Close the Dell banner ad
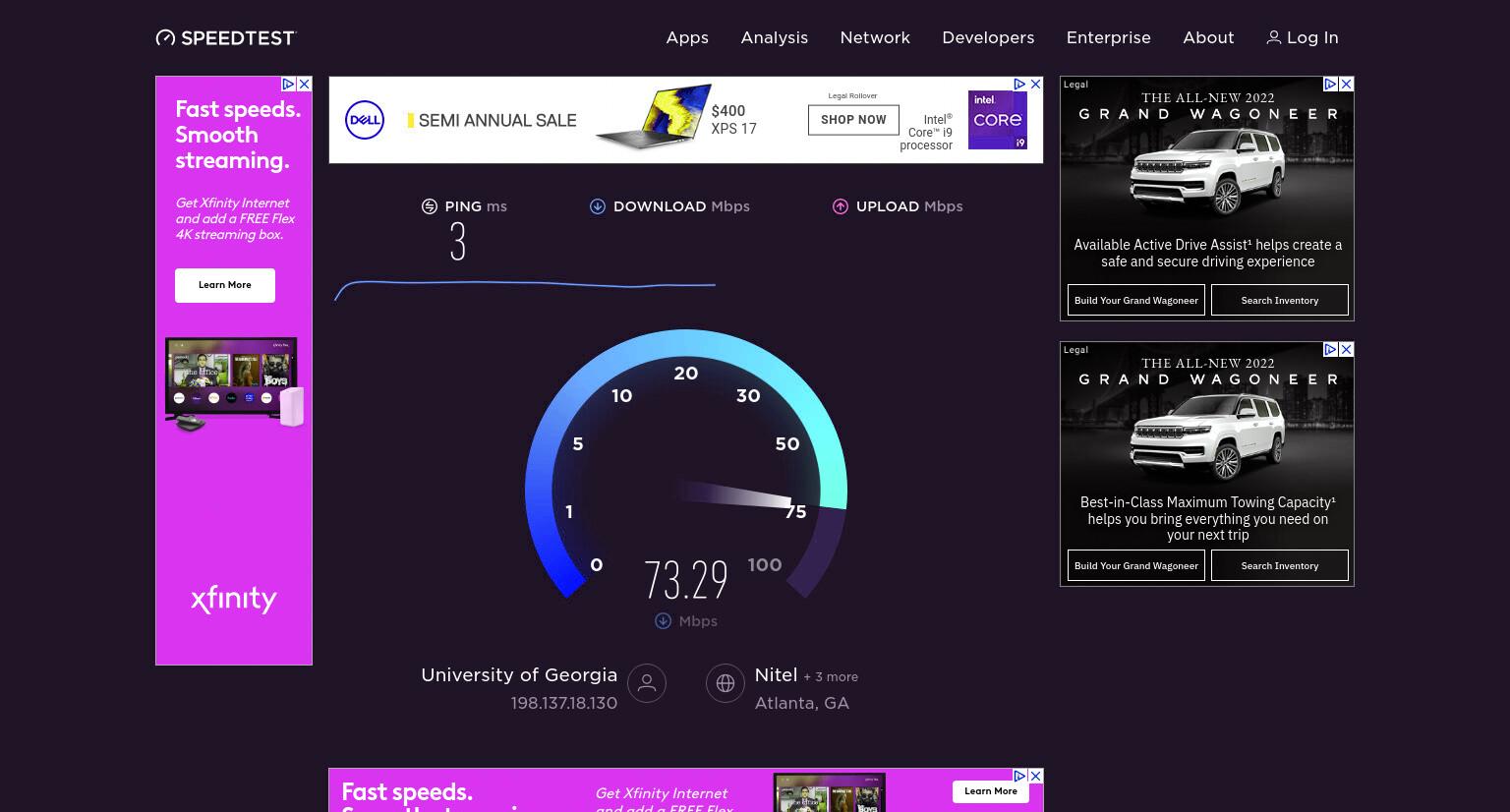This screenshot has width=1510, height=812. point(1035,85)
